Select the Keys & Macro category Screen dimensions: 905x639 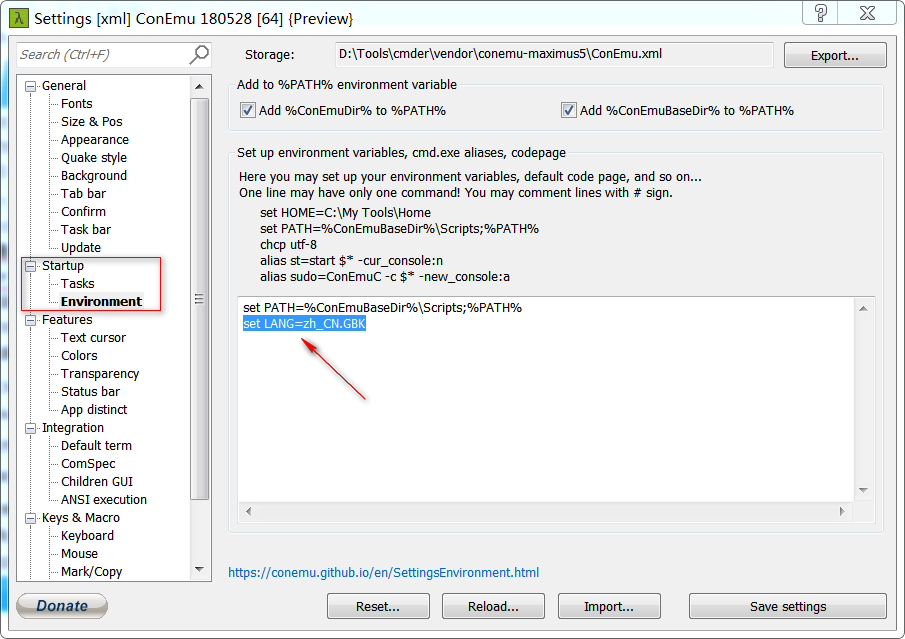click(81, 518)
